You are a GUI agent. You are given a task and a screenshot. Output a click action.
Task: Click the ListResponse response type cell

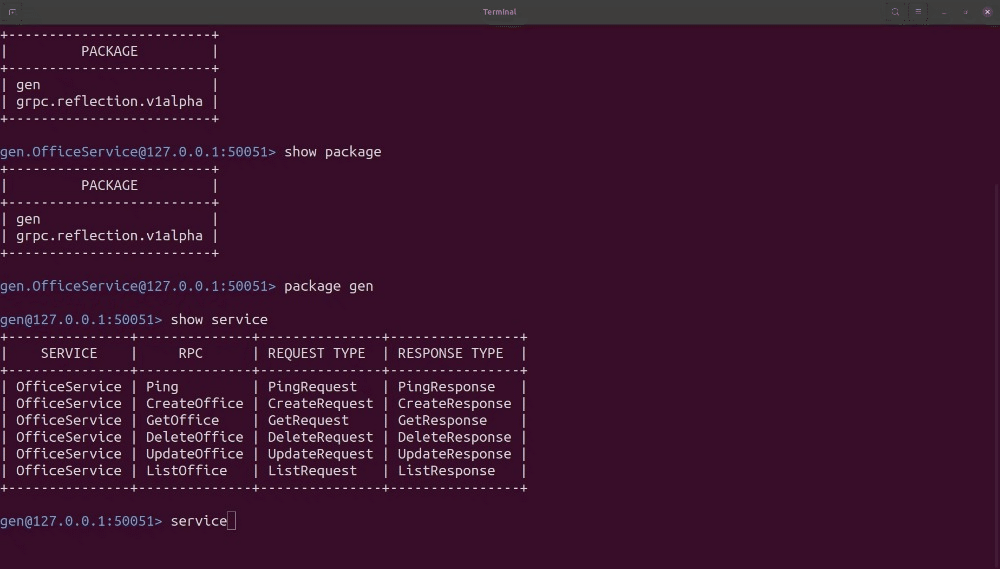pyautogui.click(x=446, y=471)
